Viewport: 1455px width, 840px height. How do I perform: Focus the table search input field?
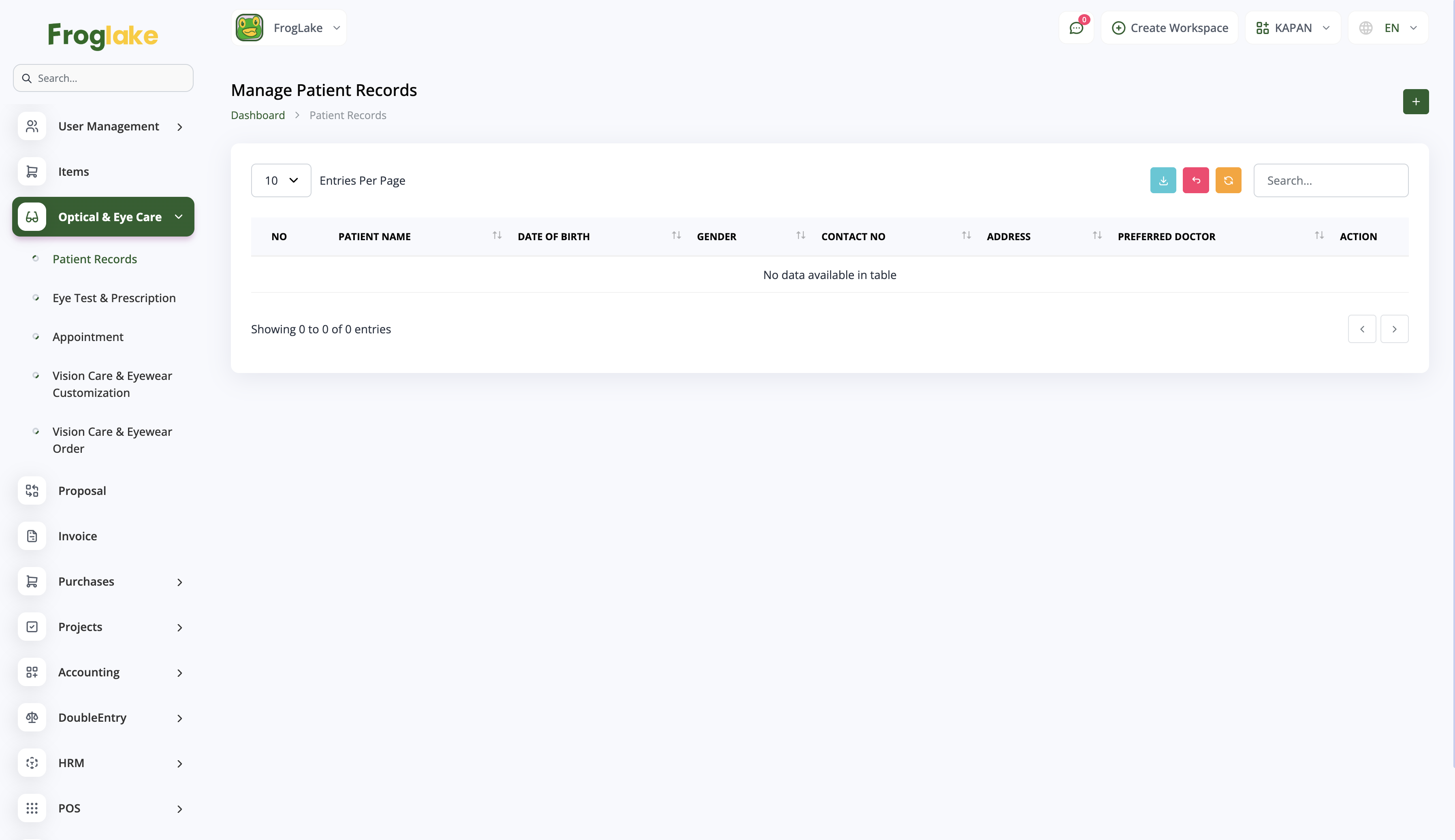tap(1330, 181)
